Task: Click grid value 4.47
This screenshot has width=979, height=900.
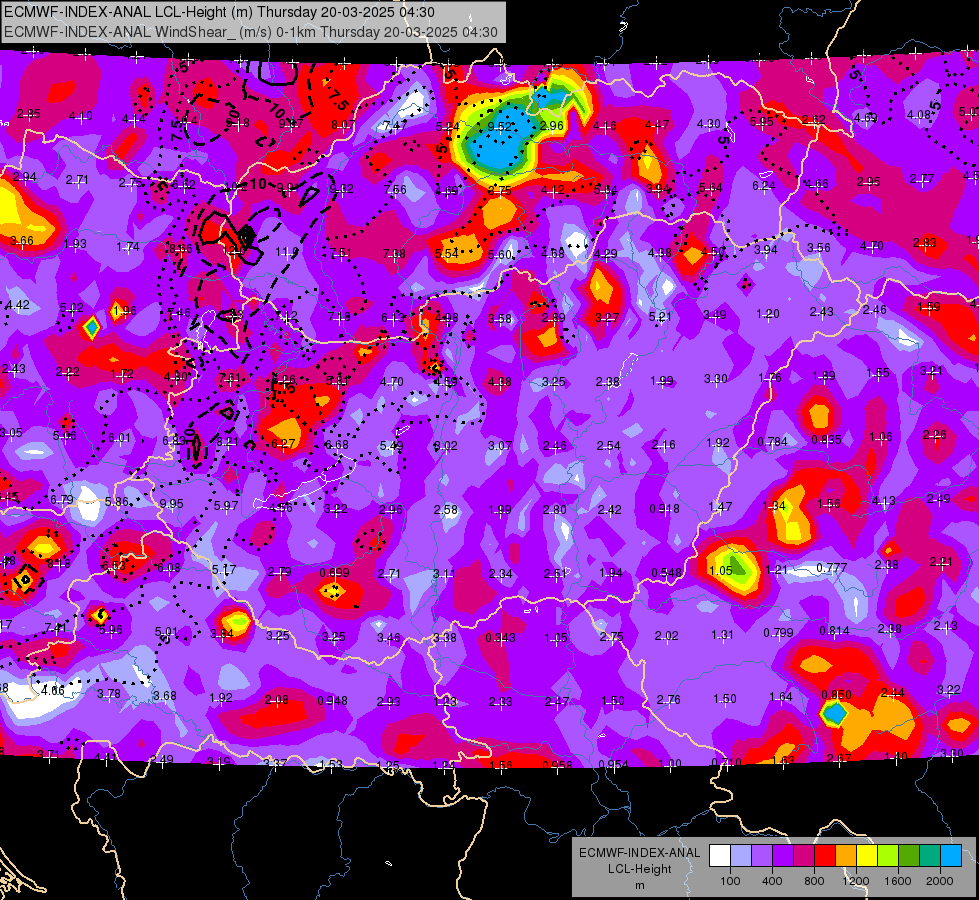Action: point(657,125)
